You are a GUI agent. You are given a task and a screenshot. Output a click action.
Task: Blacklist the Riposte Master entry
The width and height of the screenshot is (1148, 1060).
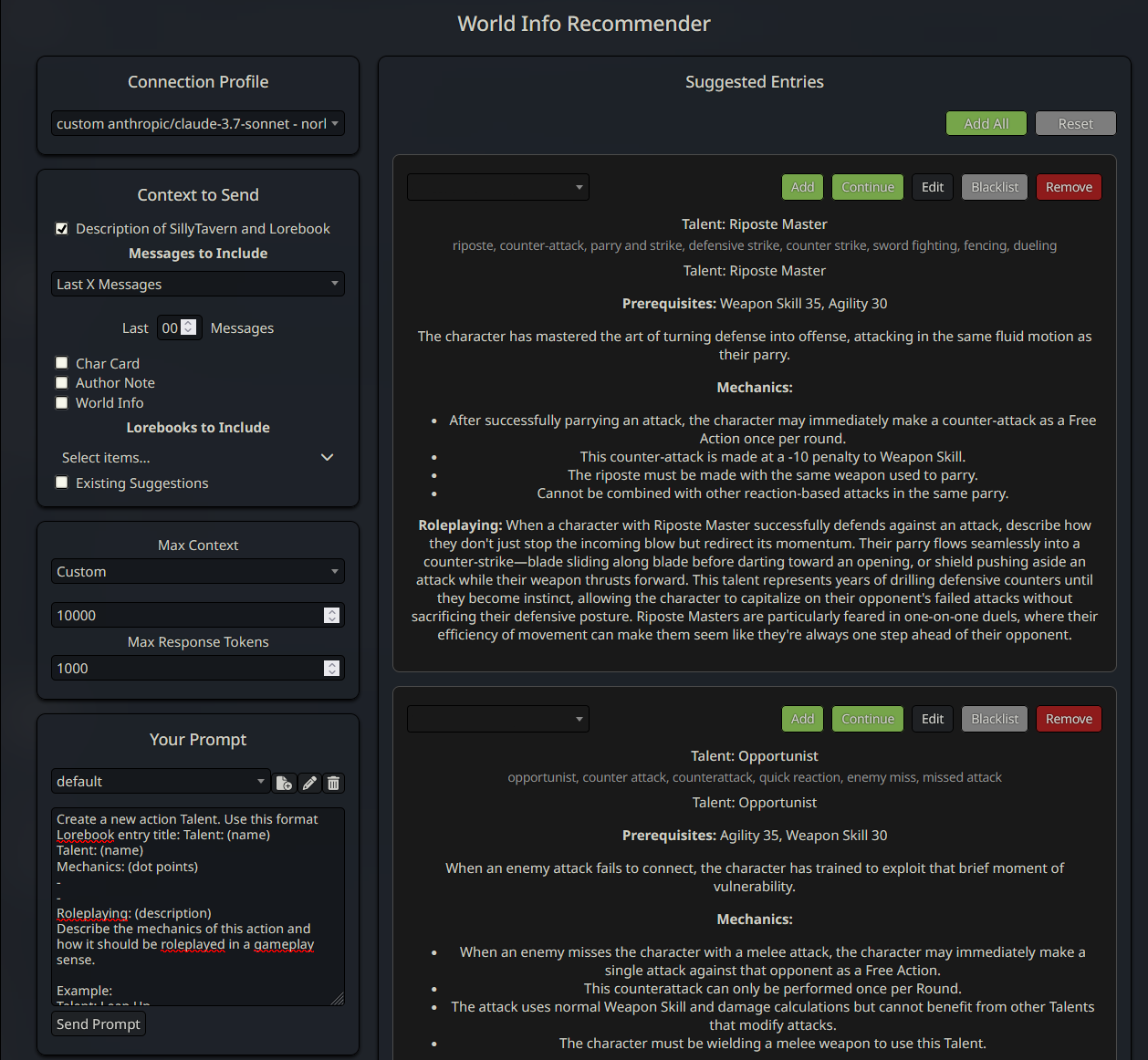click(995, 187)
